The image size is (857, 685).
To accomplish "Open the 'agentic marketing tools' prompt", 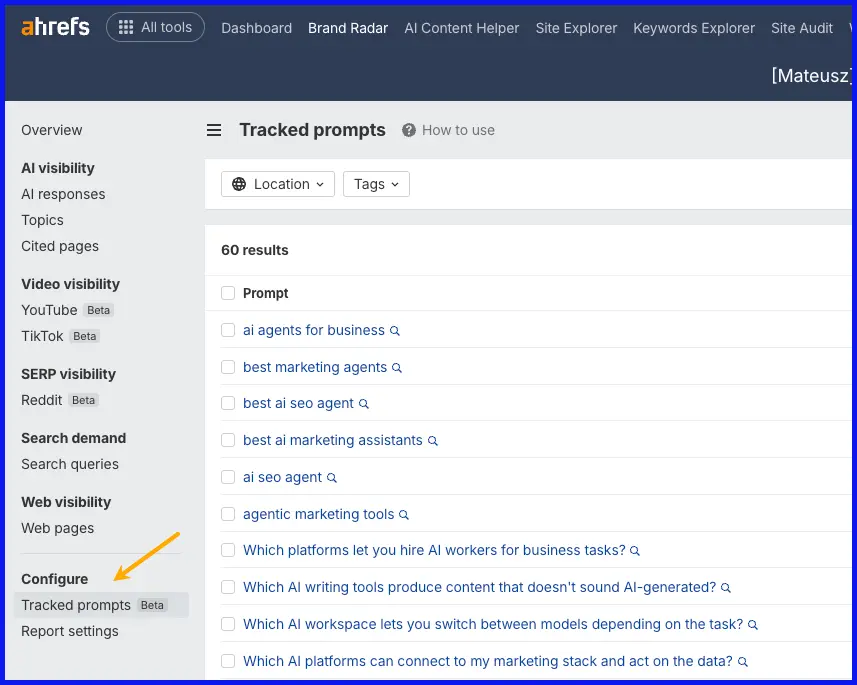I will click(x=319, y=514).
